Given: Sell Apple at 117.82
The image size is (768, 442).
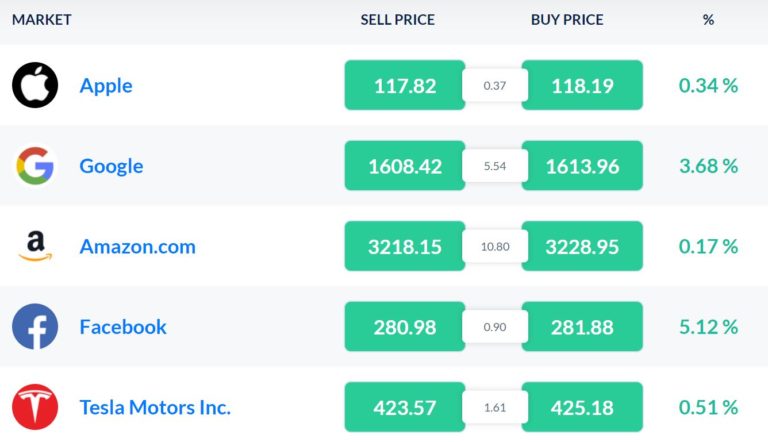Looking at the screenshot, I should 405,85.
